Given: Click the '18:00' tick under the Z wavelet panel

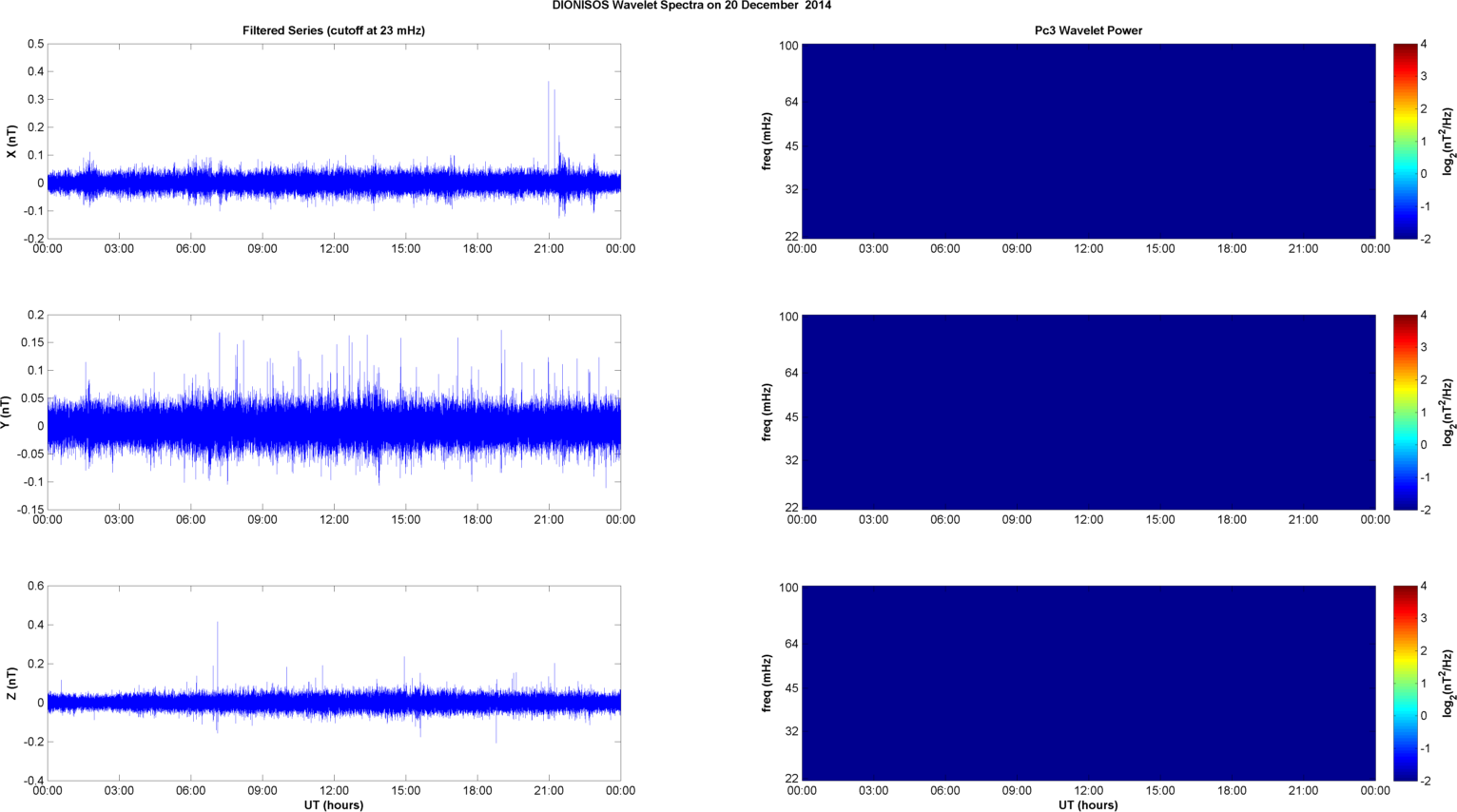Looking at the screenshot, I should (x=1232, y=791).
